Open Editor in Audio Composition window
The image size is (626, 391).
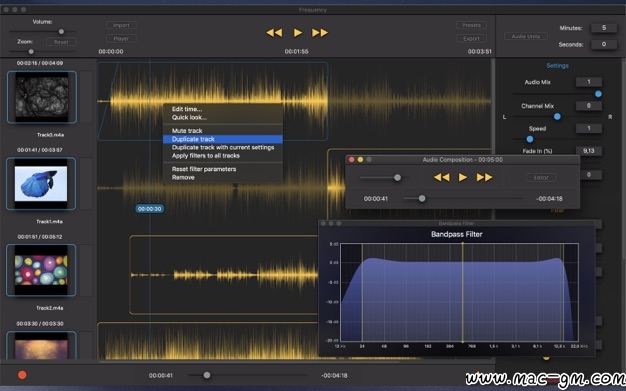(x=541, y=178)
